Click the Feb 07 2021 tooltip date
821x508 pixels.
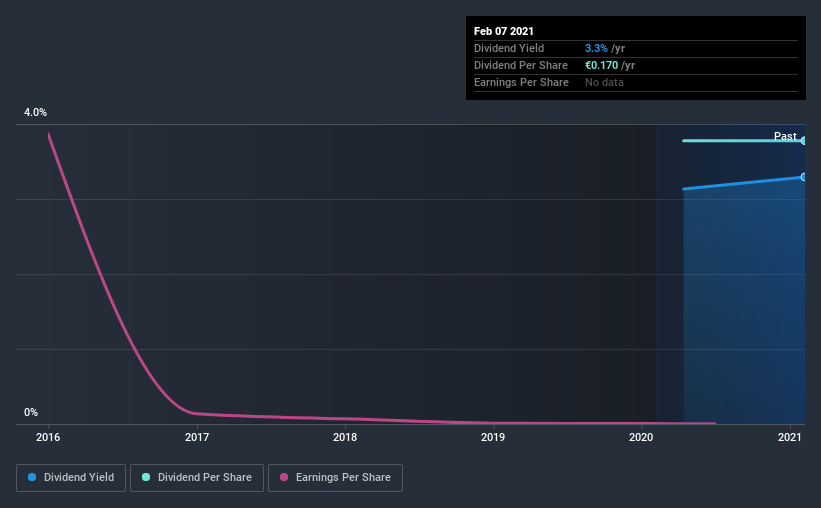pyautogui.click(x=504, y=31)
